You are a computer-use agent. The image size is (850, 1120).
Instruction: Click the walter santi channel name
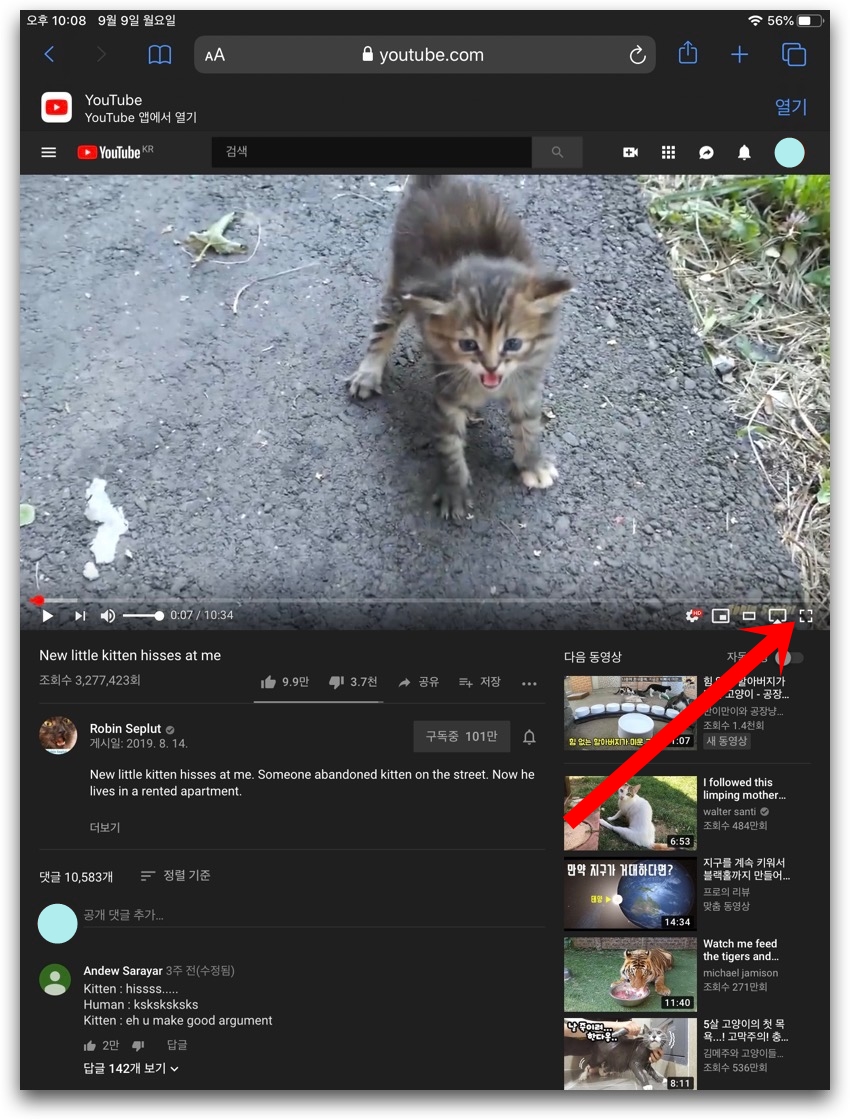(x=729, y=811)
